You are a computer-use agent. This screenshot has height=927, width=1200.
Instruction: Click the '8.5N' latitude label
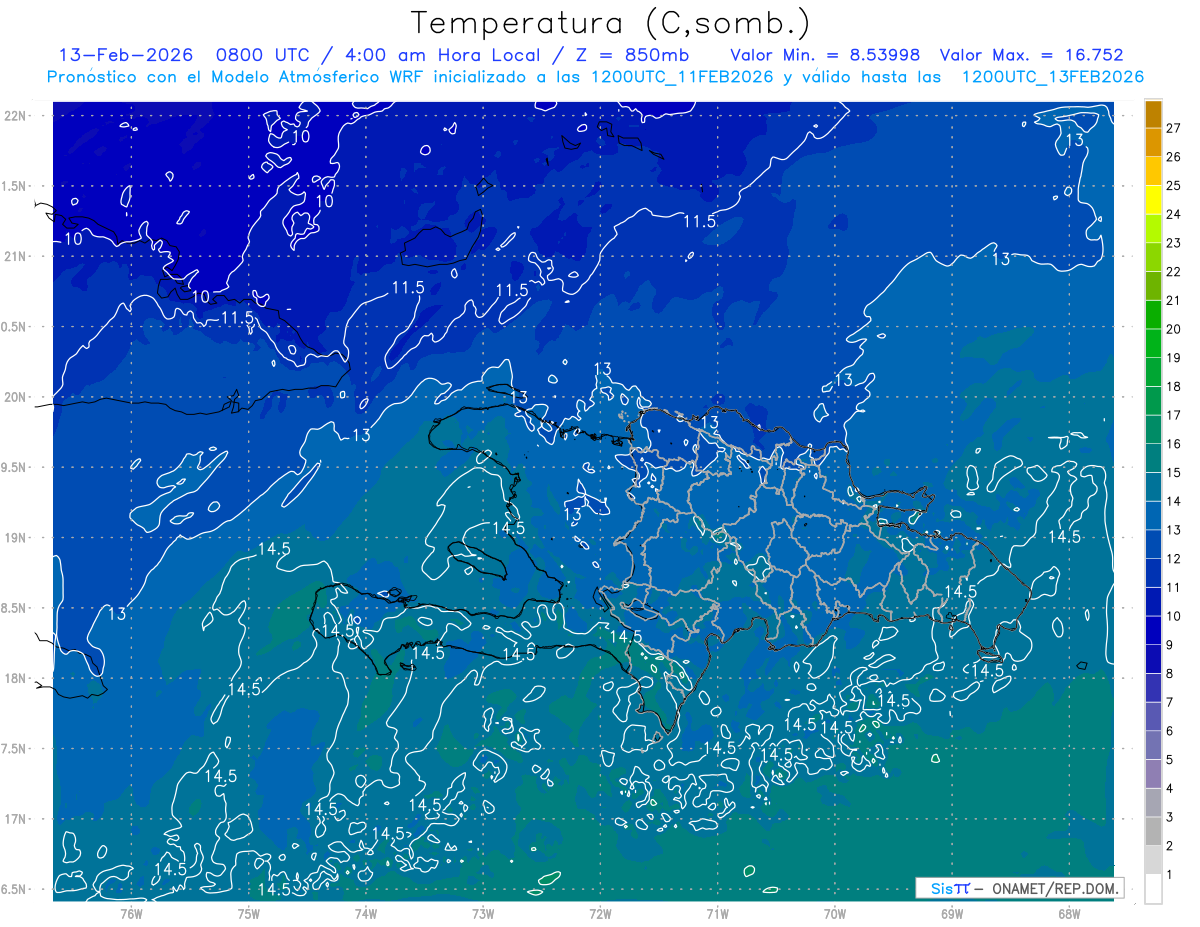pos(15,608)
